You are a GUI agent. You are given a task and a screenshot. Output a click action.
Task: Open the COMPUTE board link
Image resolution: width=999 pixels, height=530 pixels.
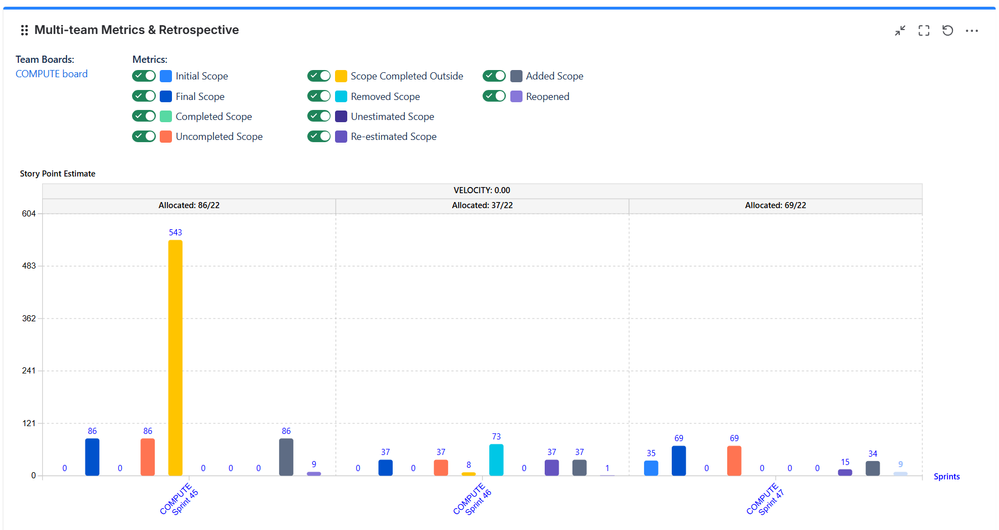click(52, 74)
